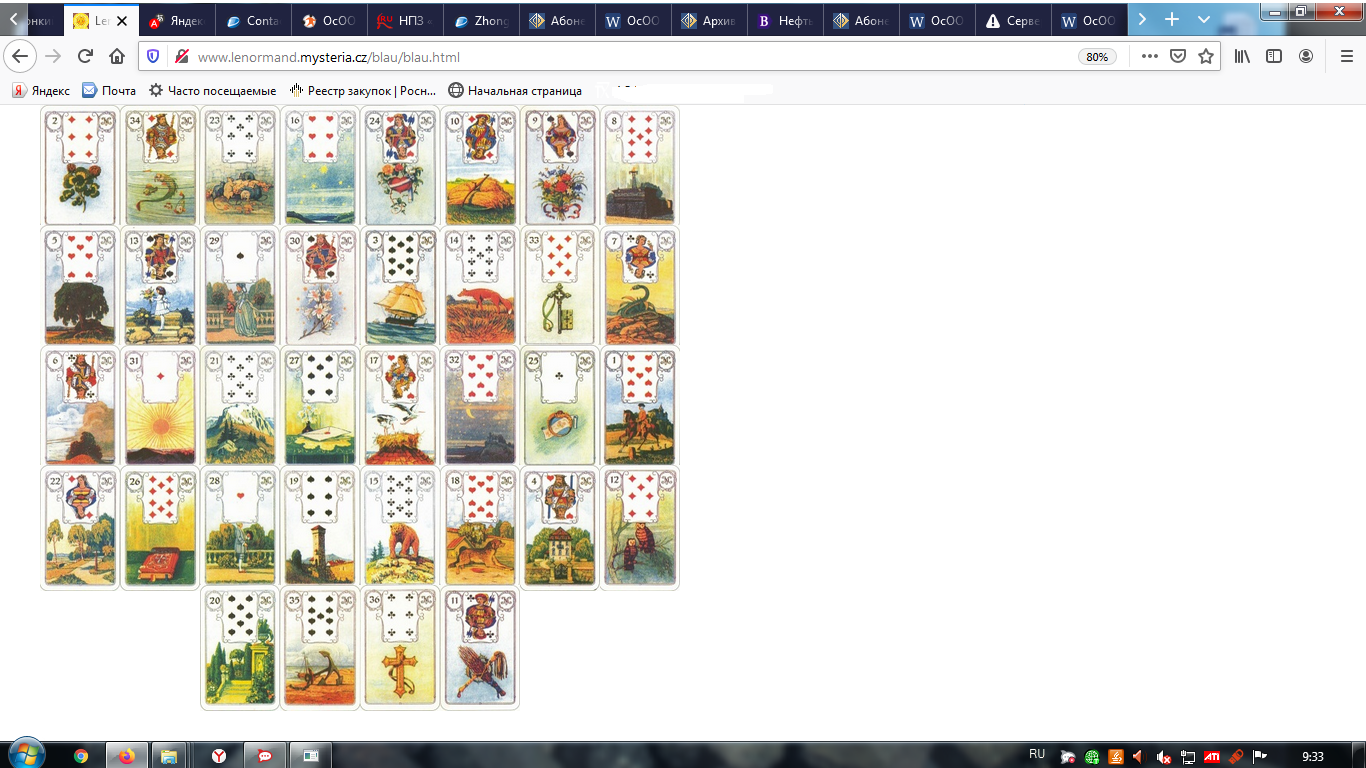Image resolution: width=1366 pixels, height=768 pixels.
Task: Switch to the Яндекс tab
Action: click(x=176, y=20)
